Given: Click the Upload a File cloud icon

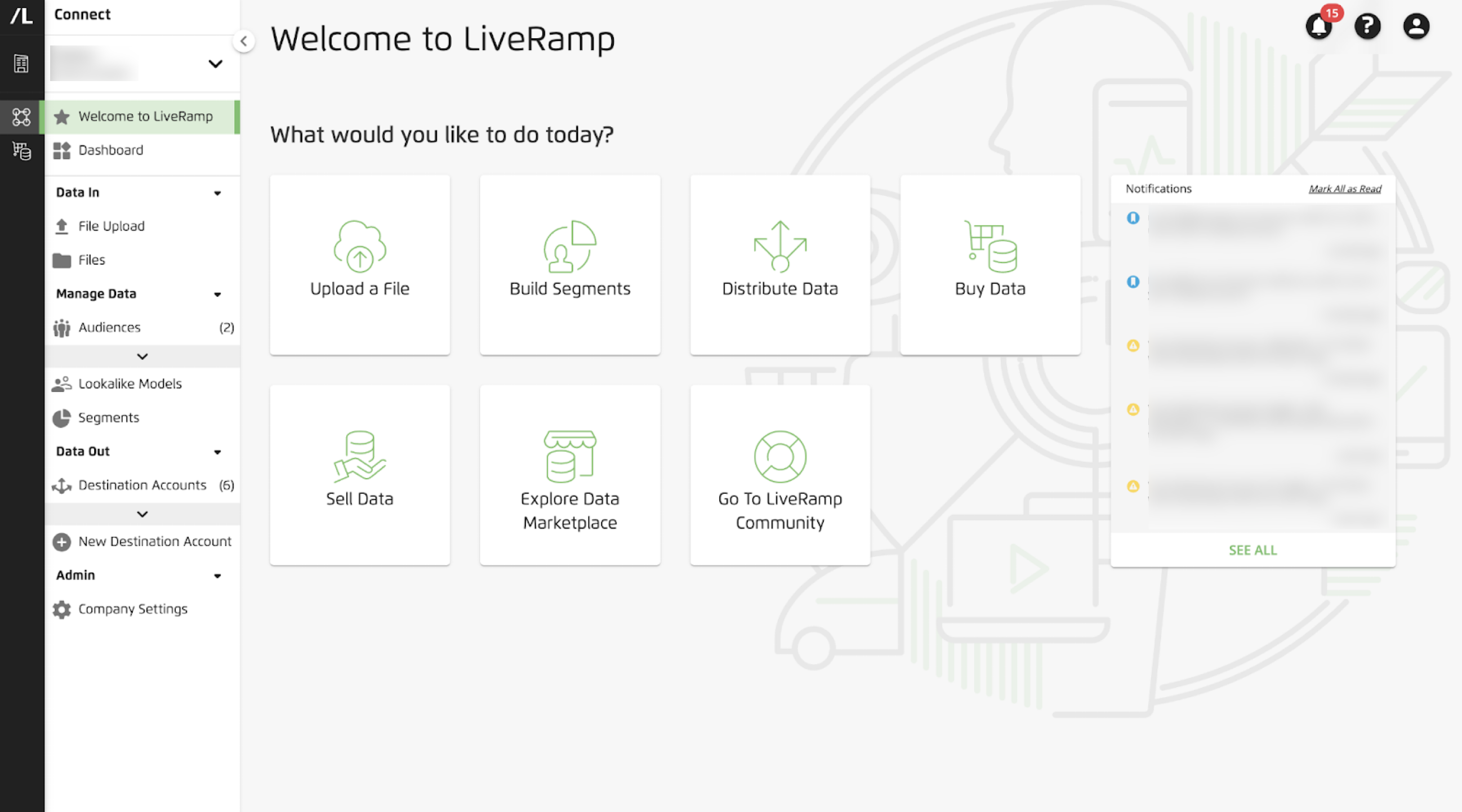Looking at the screenshot, I should tap(360, 246).
